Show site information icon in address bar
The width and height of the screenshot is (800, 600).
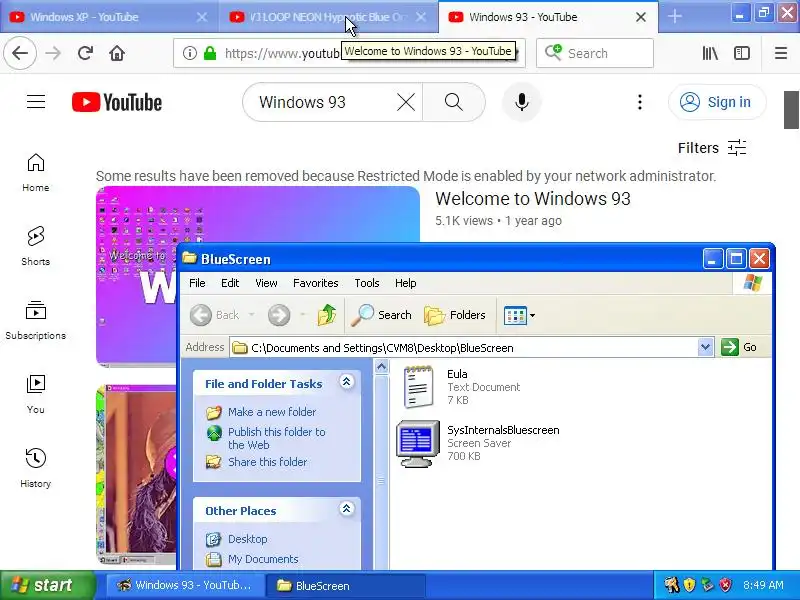(x=190, y=53)
